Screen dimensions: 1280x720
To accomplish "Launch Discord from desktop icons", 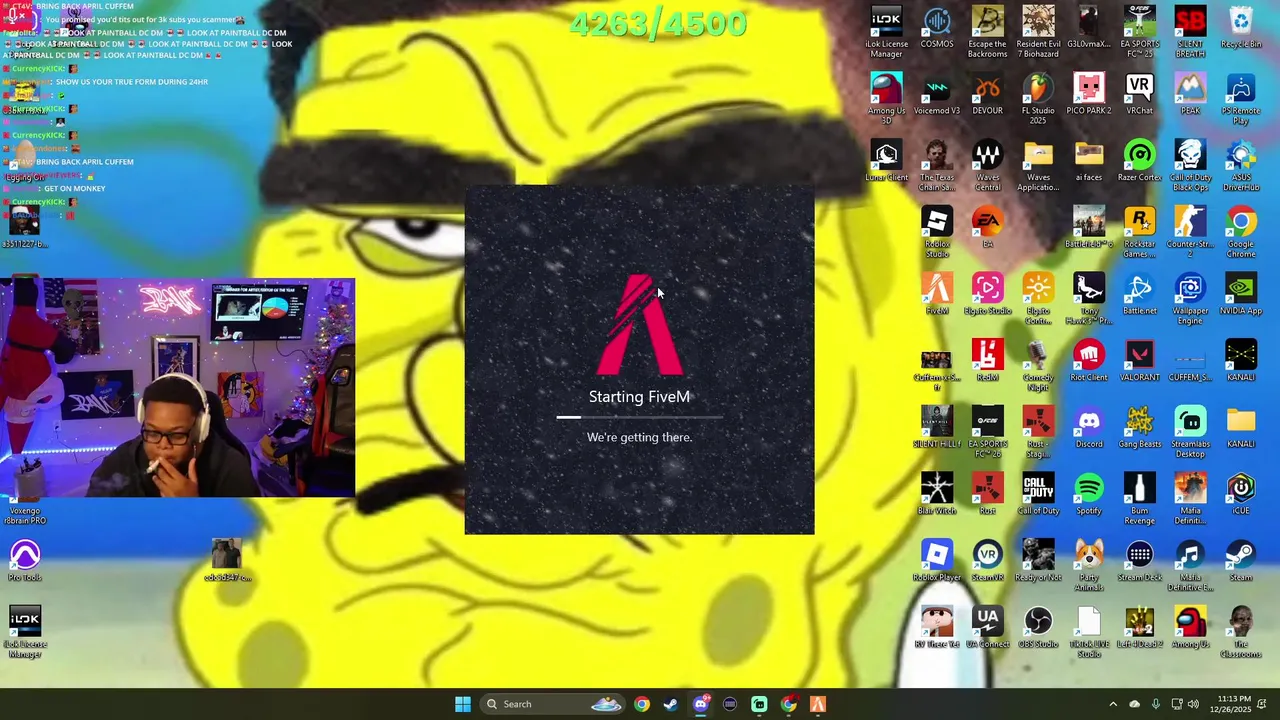I will [x=1089, y=428].
